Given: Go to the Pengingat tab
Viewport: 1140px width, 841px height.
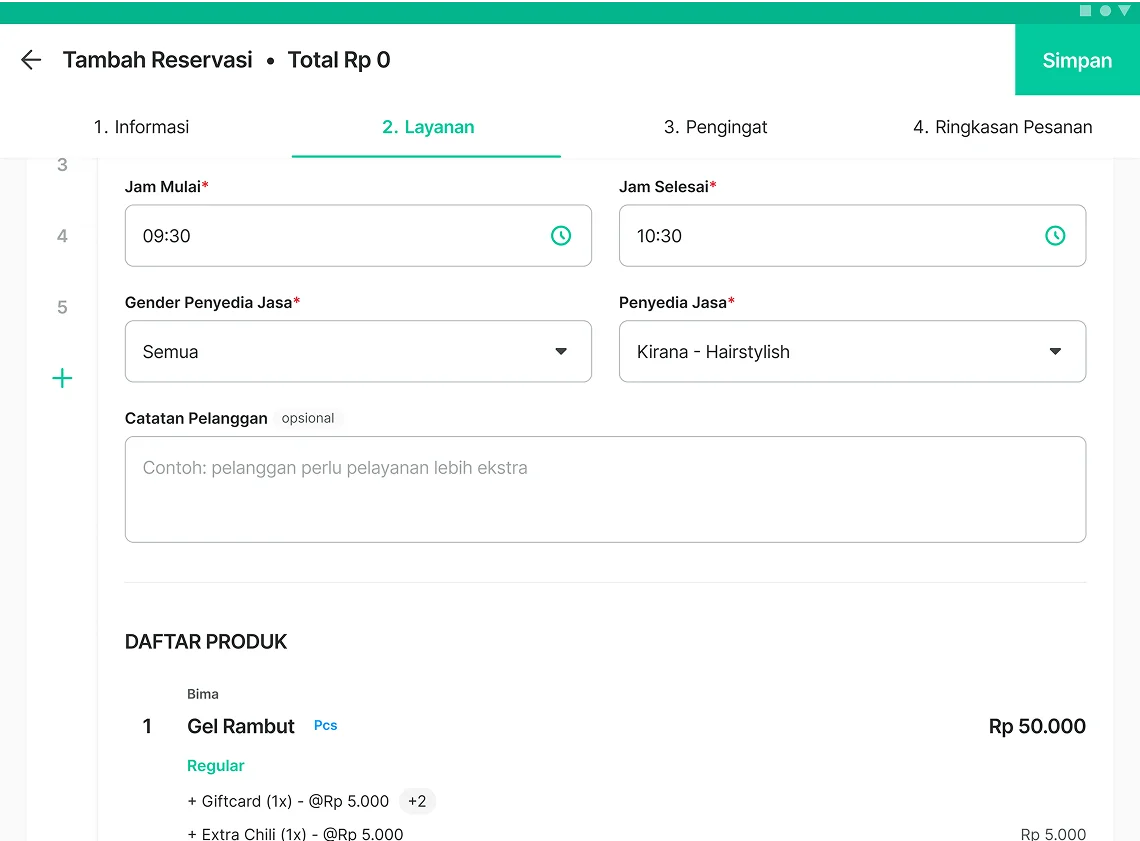Looking at the screenshot, I should [x=716, y=127].
